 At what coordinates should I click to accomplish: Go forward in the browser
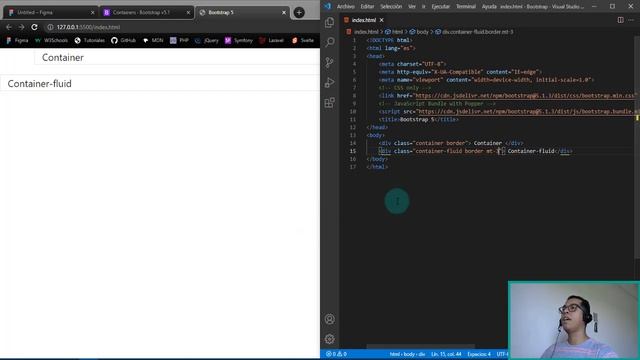point(21,27)
